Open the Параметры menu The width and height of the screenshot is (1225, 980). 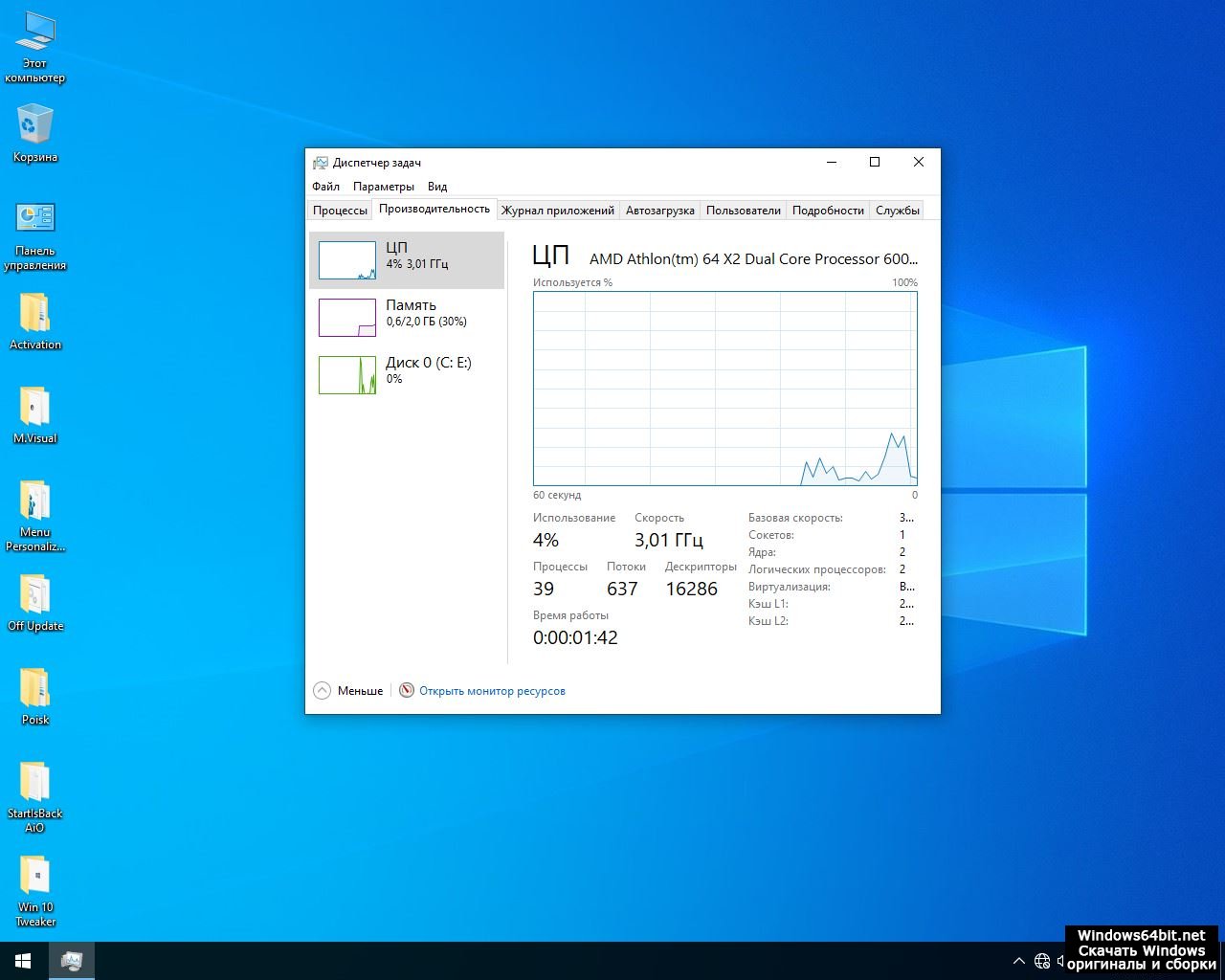coord(383,187)
